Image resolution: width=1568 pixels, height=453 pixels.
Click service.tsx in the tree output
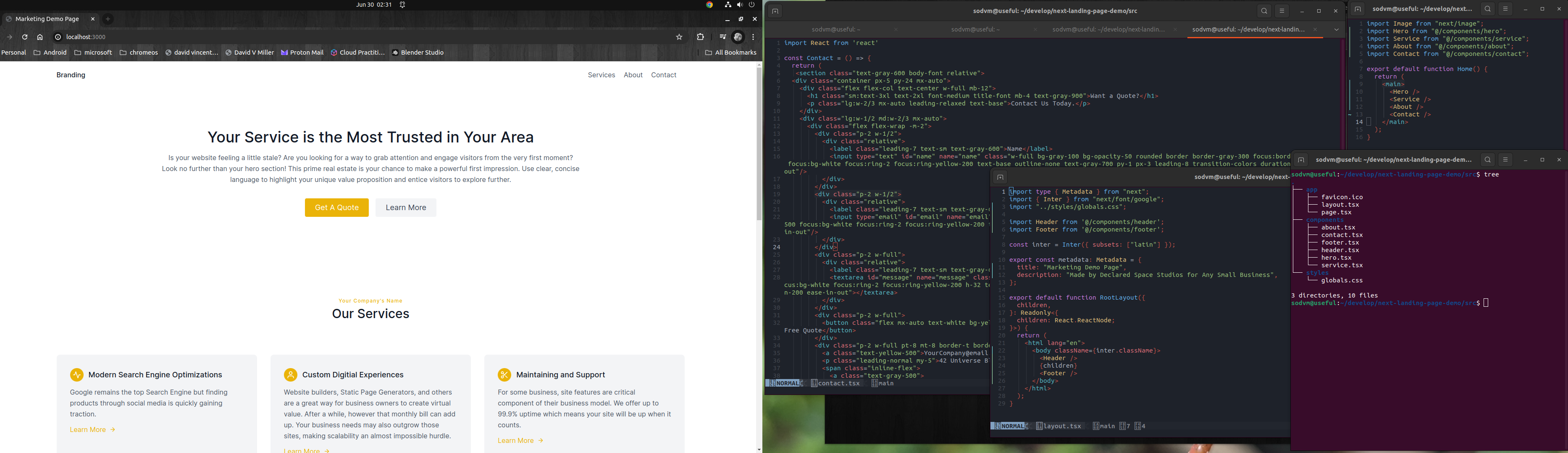[1342, 266]
